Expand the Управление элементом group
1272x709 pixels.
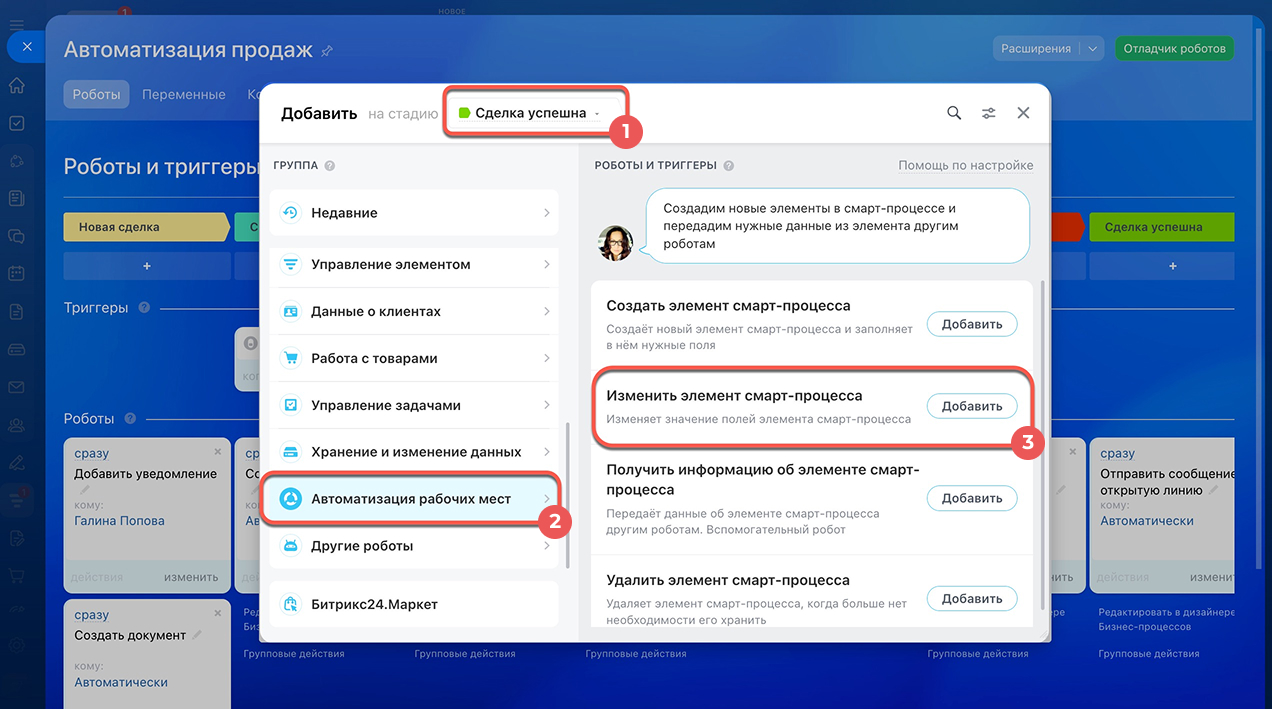[x=414, y=265]
